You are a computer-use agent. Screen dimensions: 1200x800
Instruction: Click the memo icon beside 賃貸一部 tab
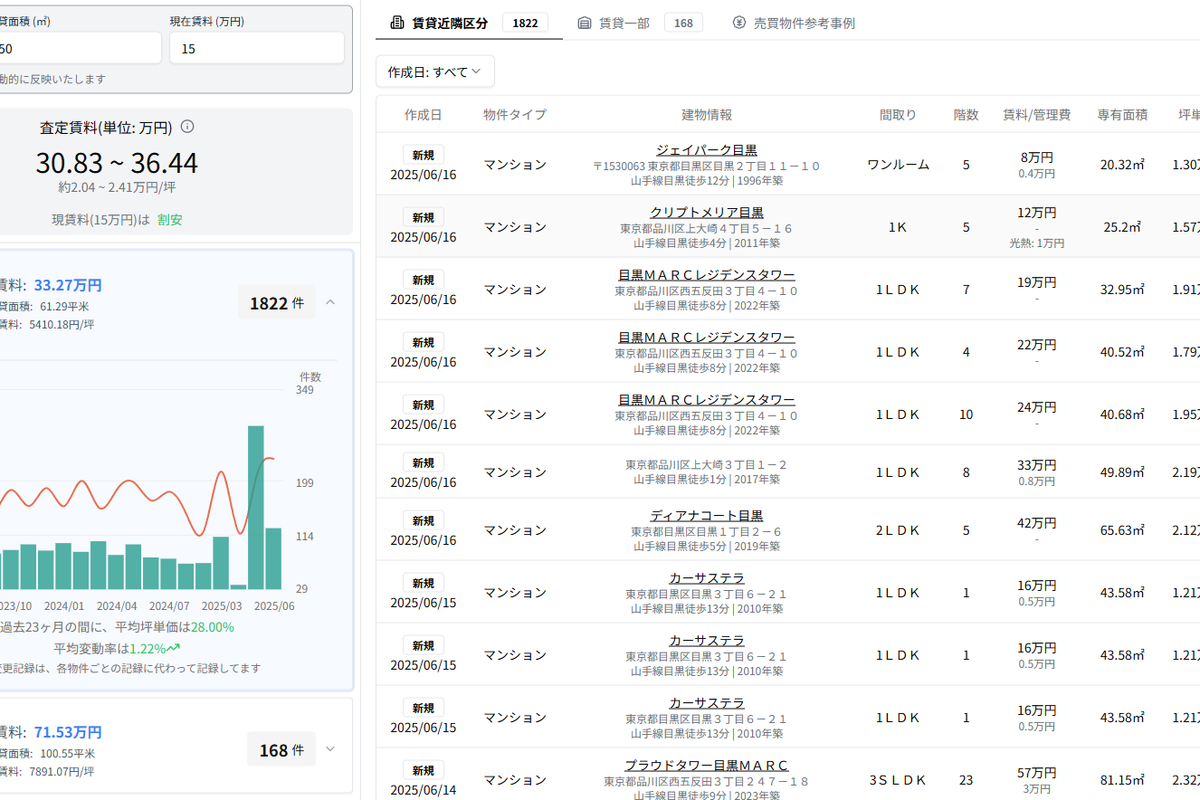(585, 22)
